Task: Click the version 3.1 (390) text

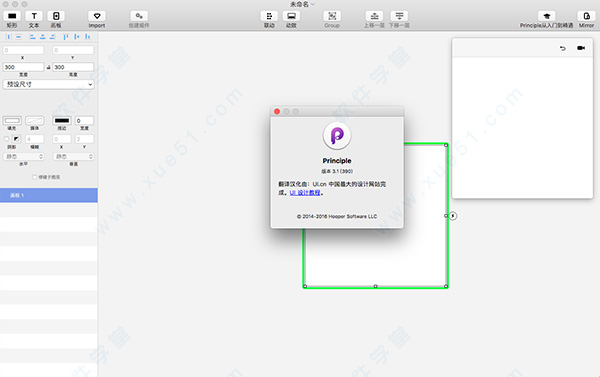Action: [337, 171]
